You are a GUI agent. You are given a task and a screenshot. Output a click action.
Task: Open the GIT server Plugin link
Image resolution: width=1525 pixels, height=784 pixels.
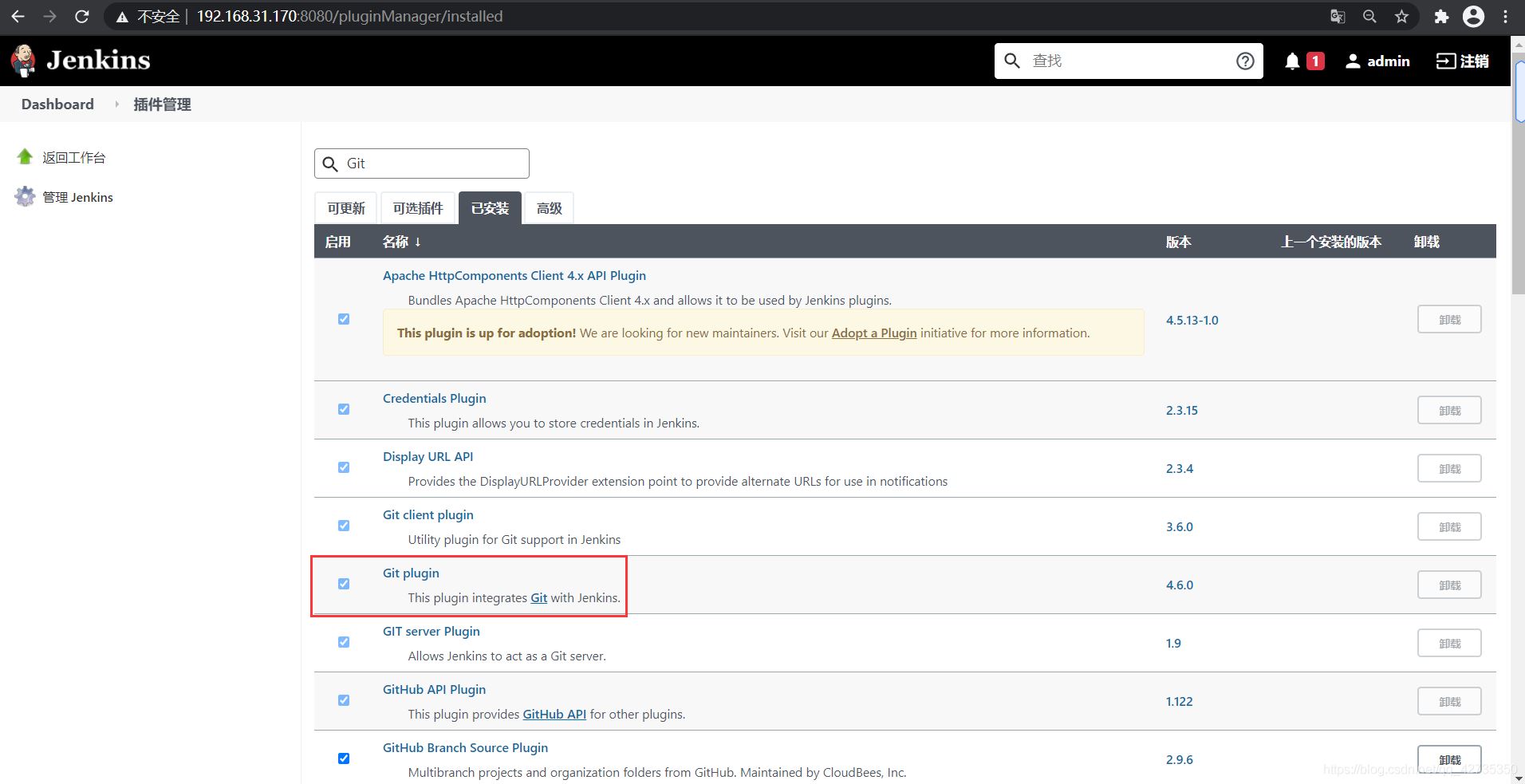(431, 631)
